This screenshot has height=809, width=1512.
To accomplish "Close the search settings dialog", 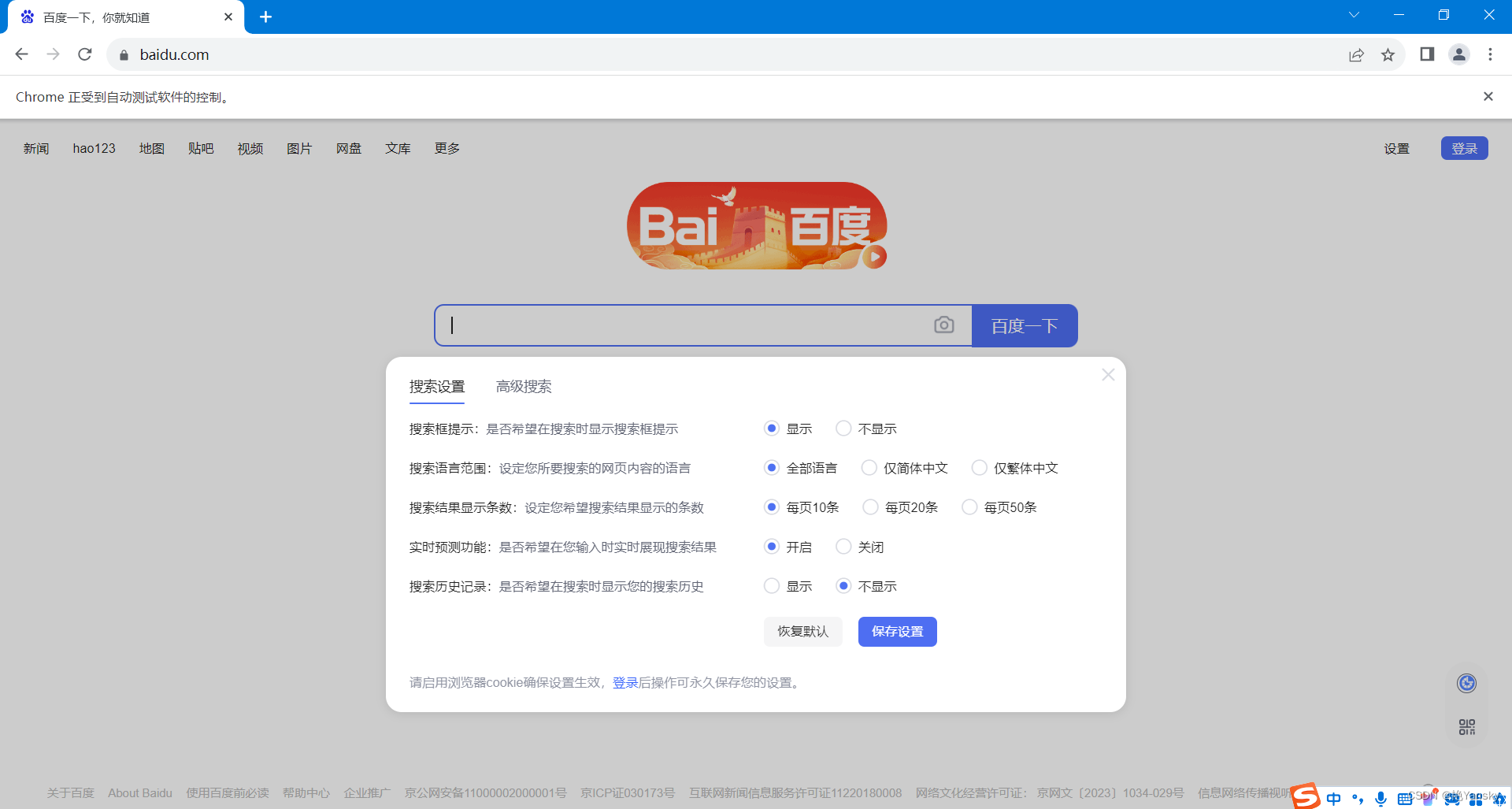I will 1108,375.
